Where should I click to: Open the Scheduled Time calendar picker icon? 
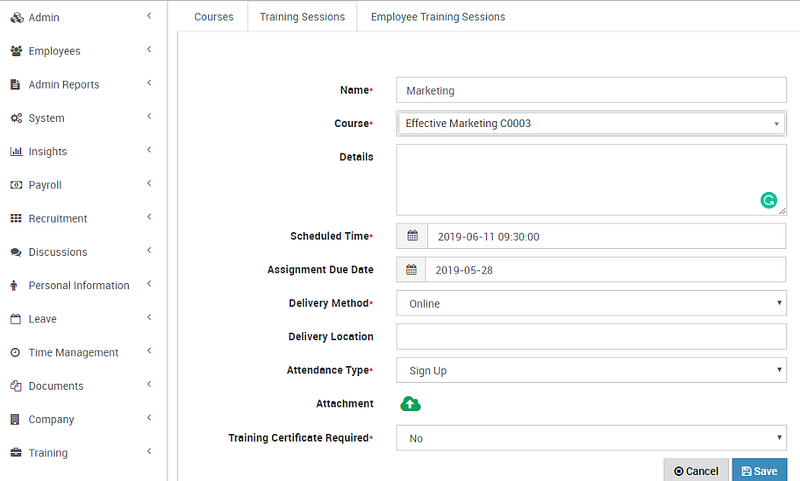point(412,236)
